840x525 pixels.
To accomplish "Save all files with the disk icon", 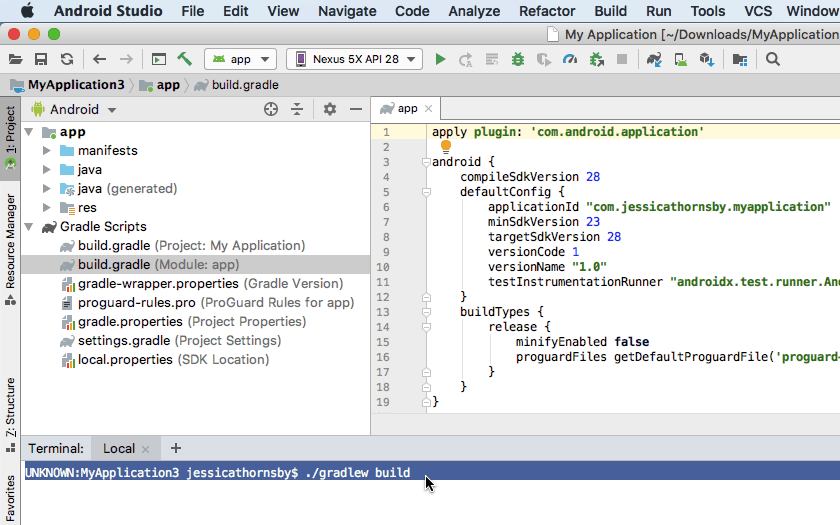I will pyautogui.click(x=41, y=59).
